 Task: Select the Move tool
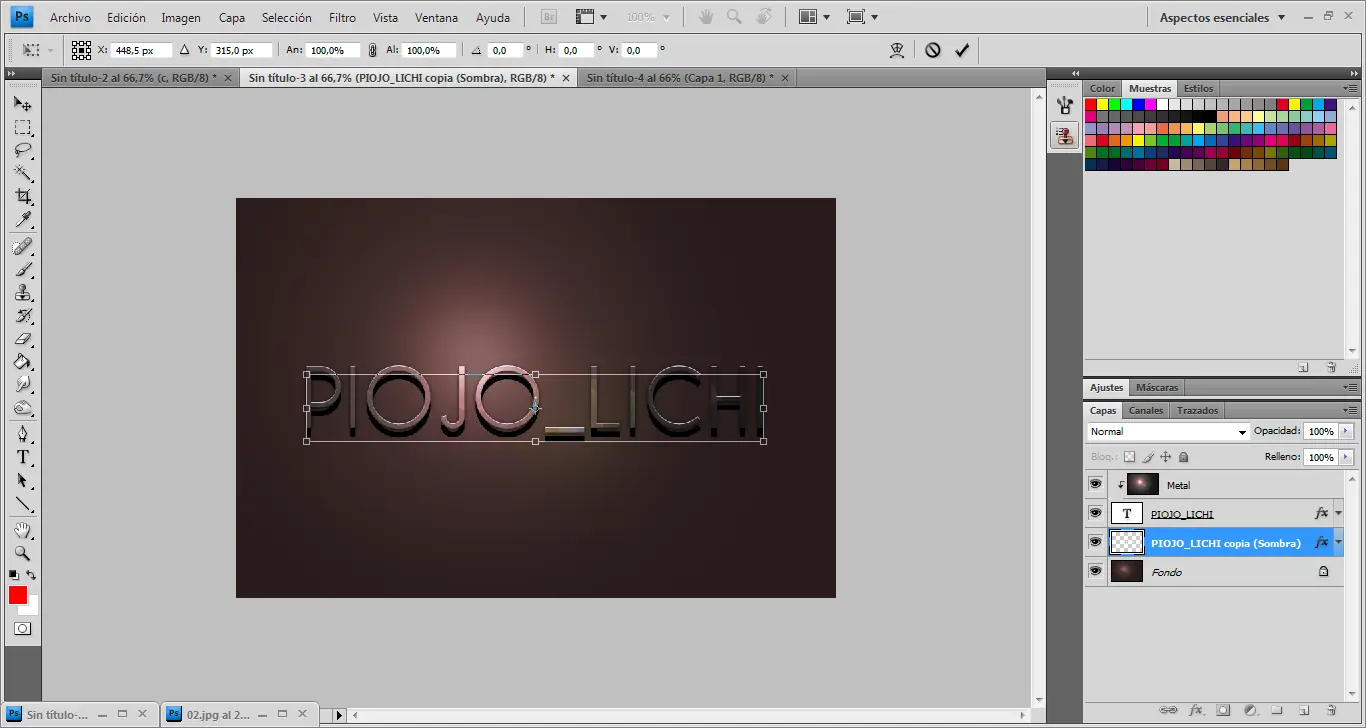(x=22, y=104)
